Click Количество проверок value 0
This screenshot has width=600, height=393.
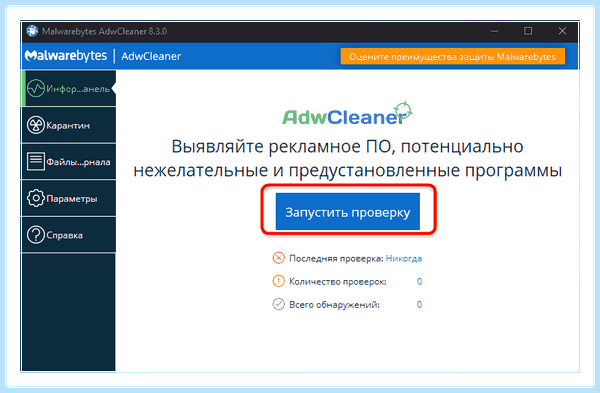click(419, 282)
